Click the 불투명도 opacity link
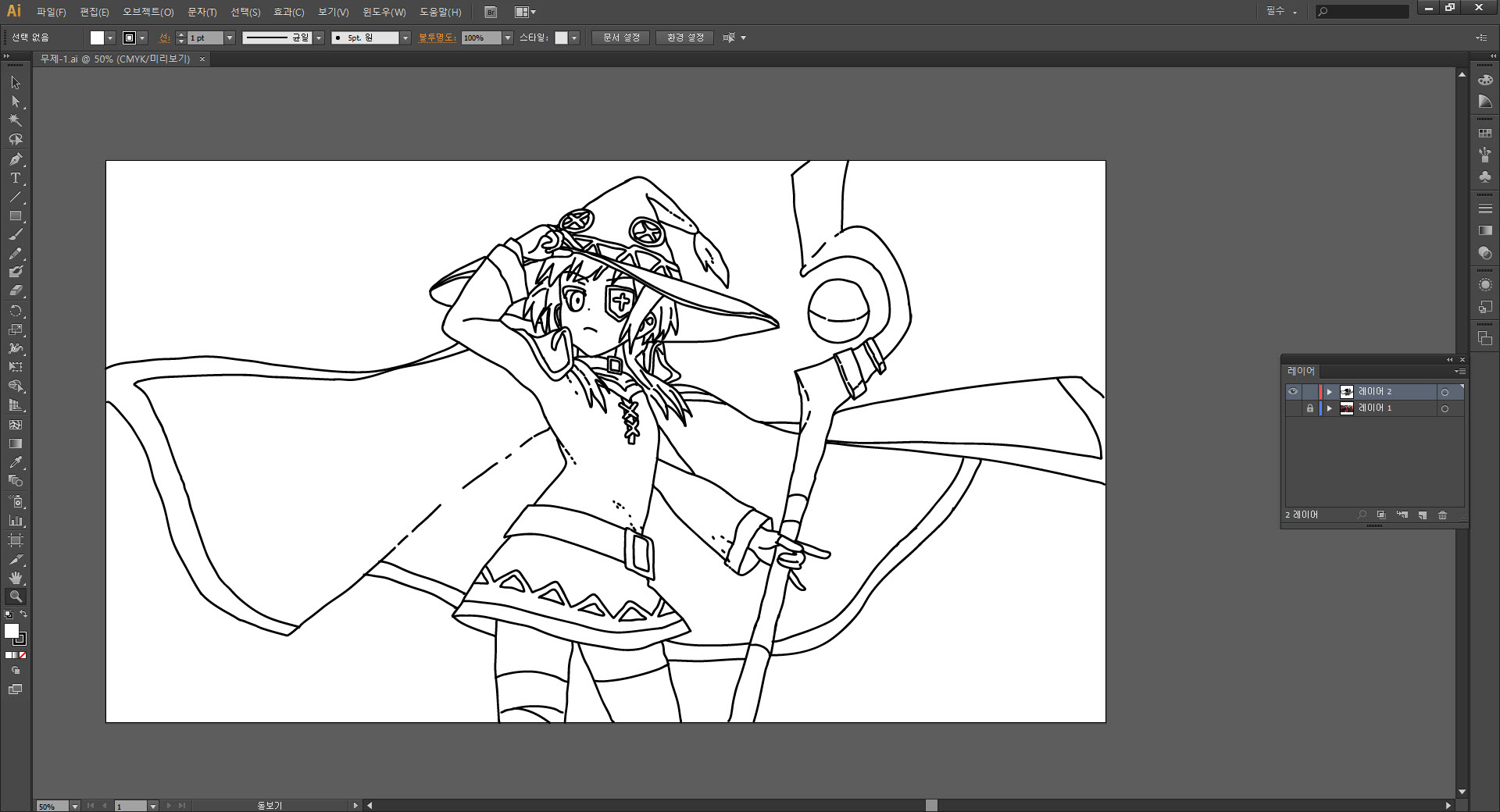 [437, 37]
